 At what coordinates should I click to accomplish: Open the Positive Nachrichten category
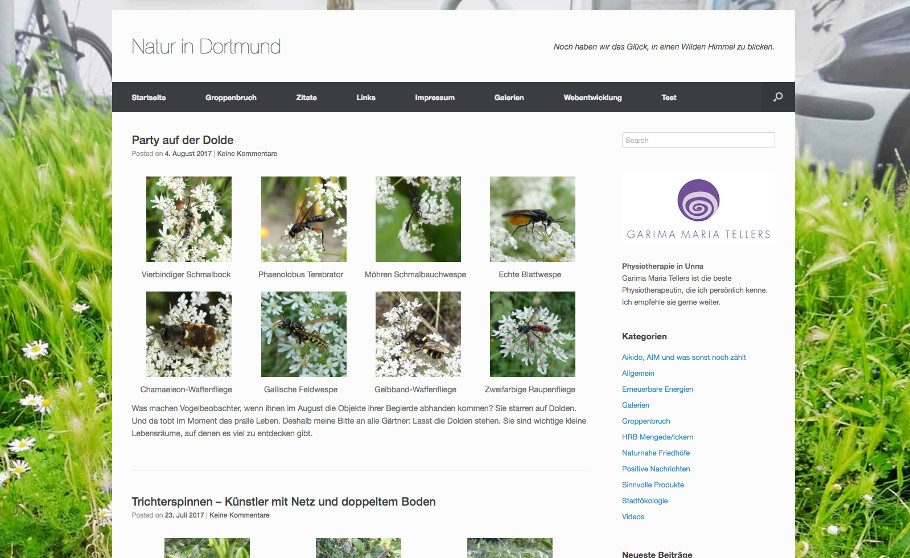coord(656,469)
